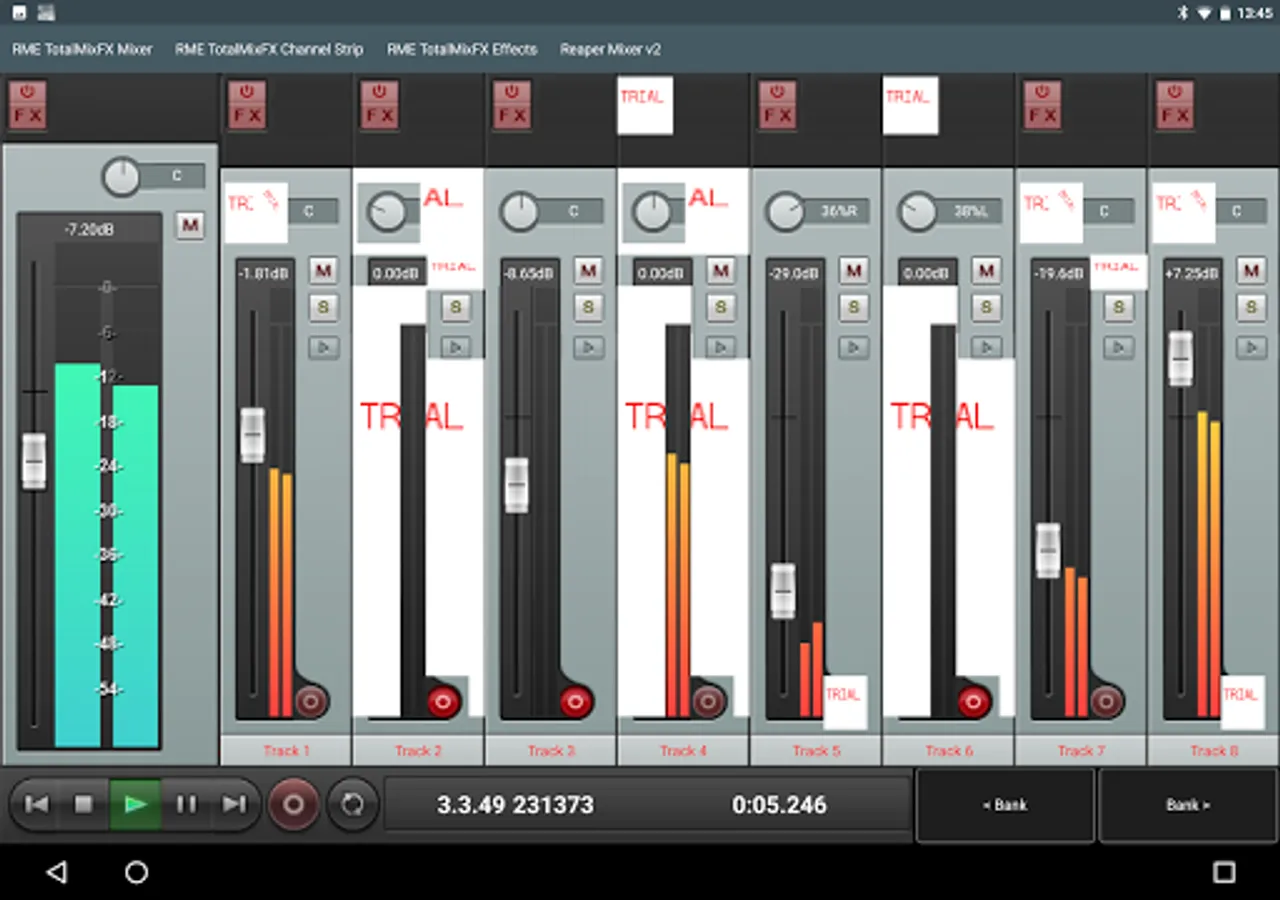1280x900 pixels.
Task: Open RME TotalMixFX Effects tab
Action: click(x=462, y=49)
